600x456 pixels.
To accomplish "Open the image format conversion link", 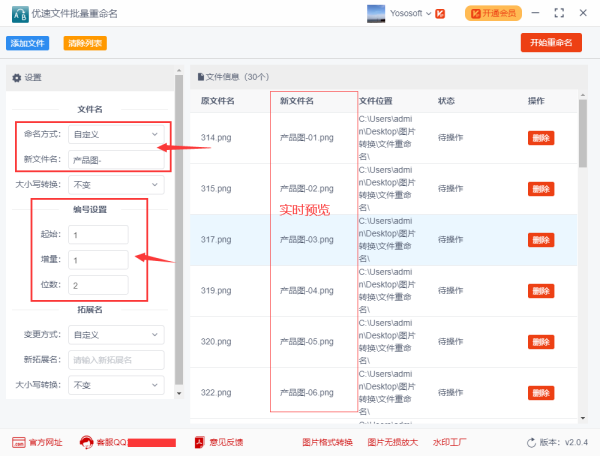I will point(328,442).
